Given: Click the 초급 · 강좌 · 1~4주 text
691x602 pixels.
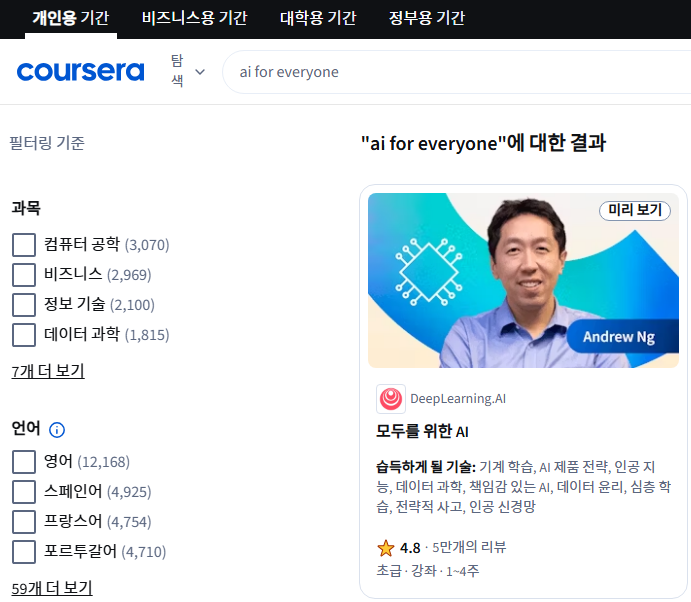Looking at the screenshot, I should [427, 571].
